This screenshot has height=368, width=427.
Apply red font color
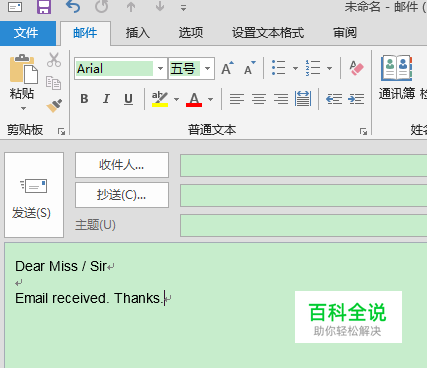click(x=194, y=99)
